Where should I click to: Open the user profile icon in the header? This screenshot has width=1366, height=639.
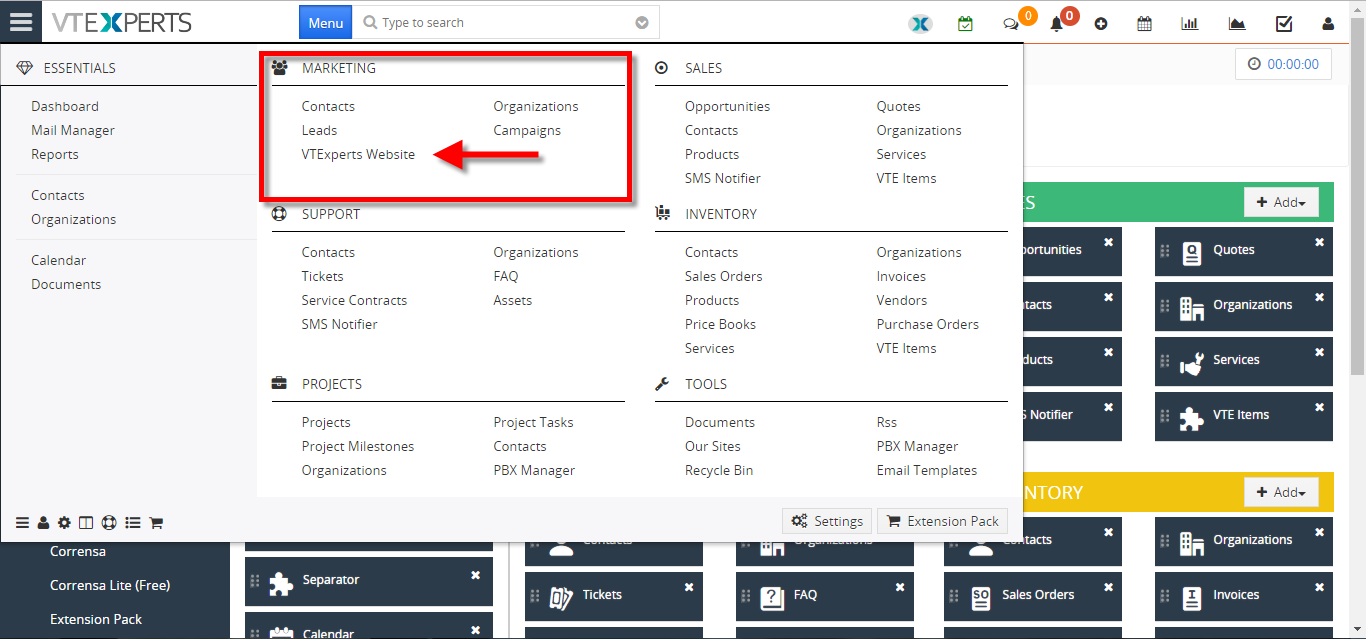pos(1328,23)
